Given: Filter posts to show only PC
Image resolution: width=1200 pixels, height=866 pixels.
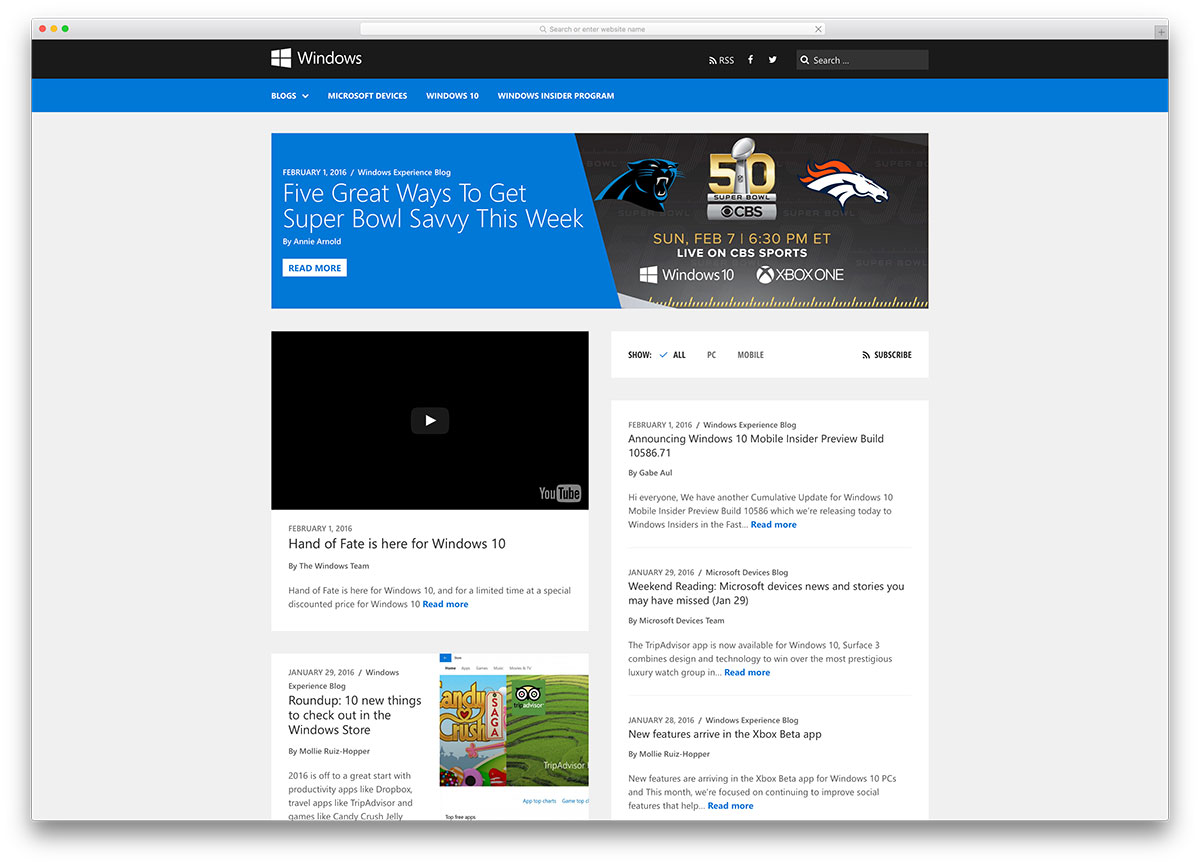Looking at the screenshot, I should (x=711, y=354).
